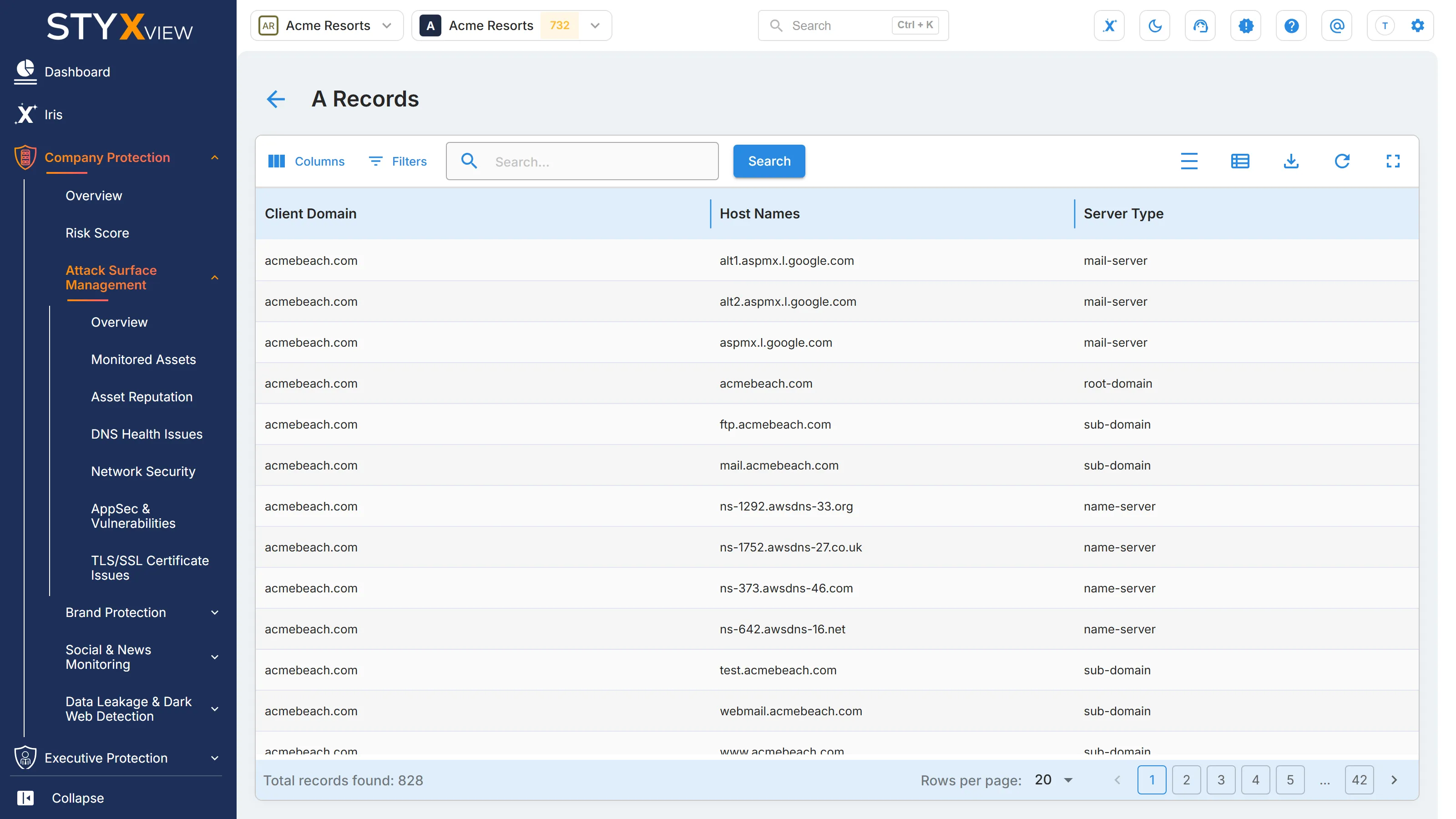Go back using the blue arrow icon

coord(276,99)
